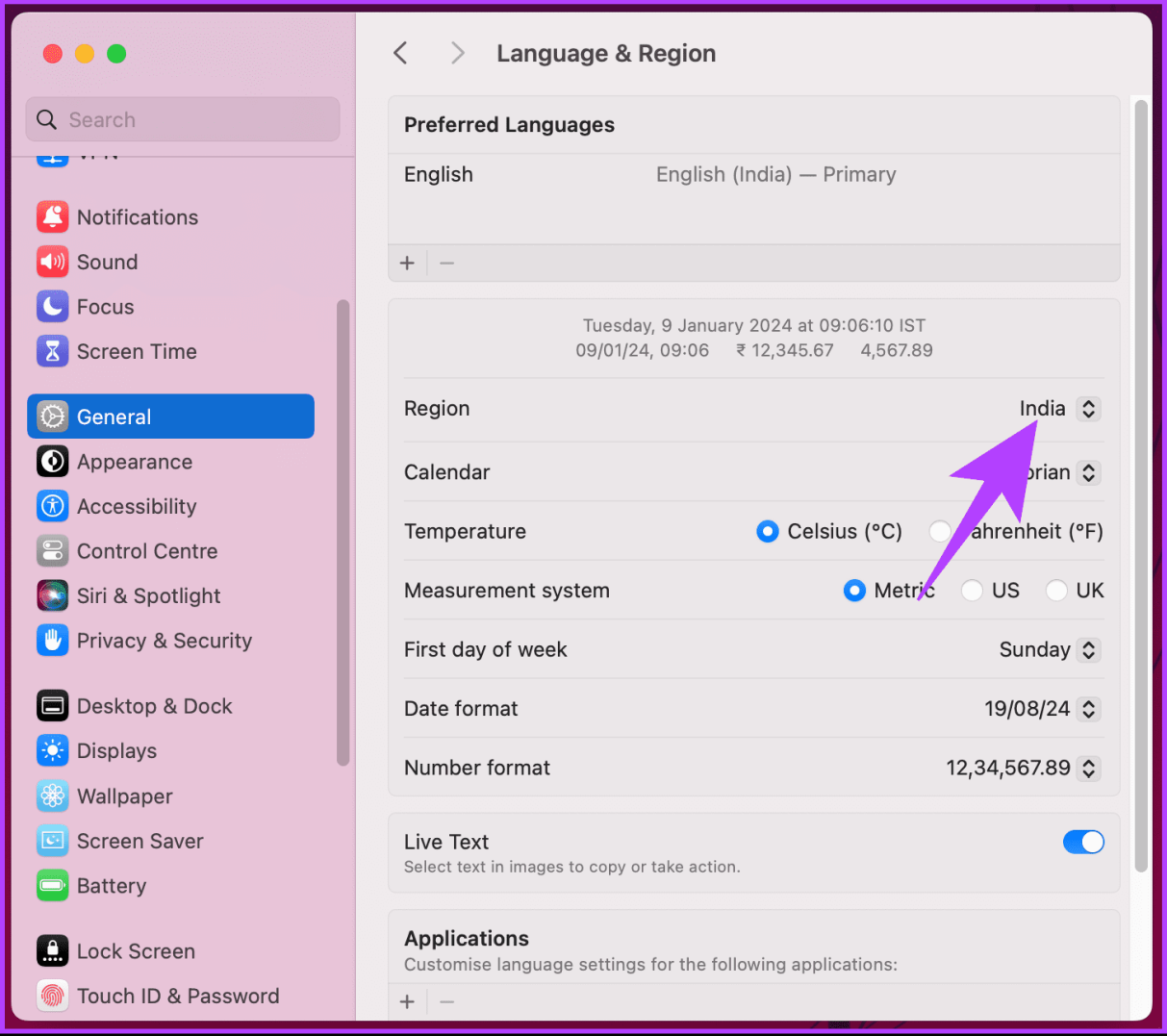
Task: Click the Sound speaker icon
Action: coord(53,262)
